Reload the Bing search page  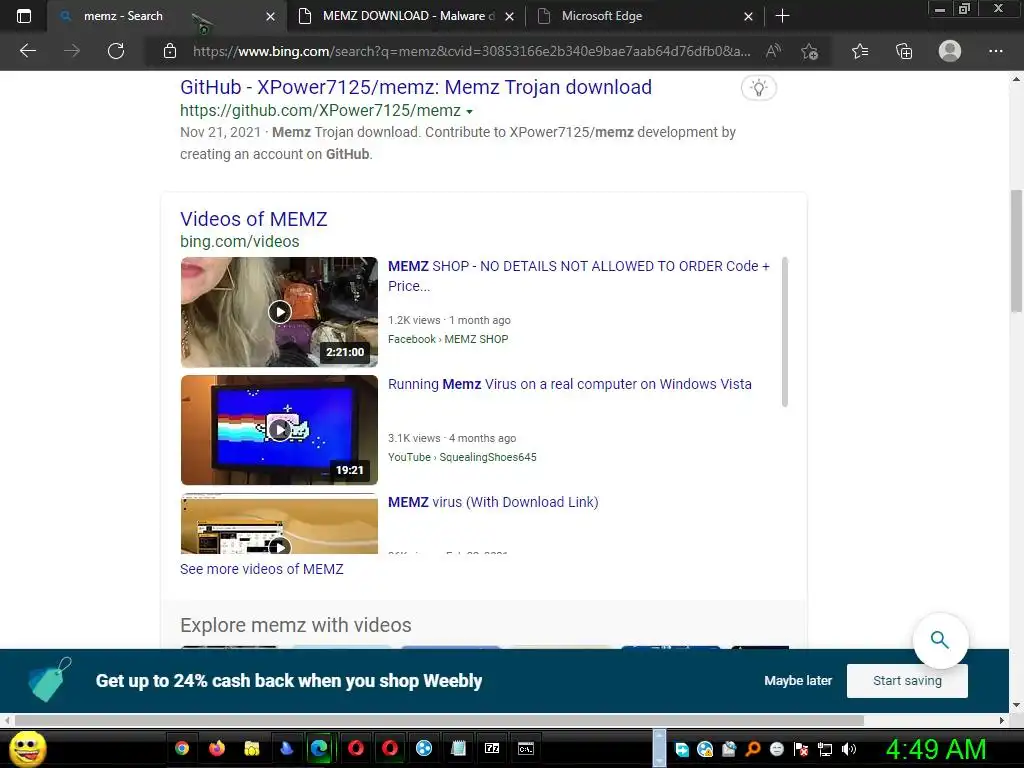pyautogui.click(x=116, y=51)
